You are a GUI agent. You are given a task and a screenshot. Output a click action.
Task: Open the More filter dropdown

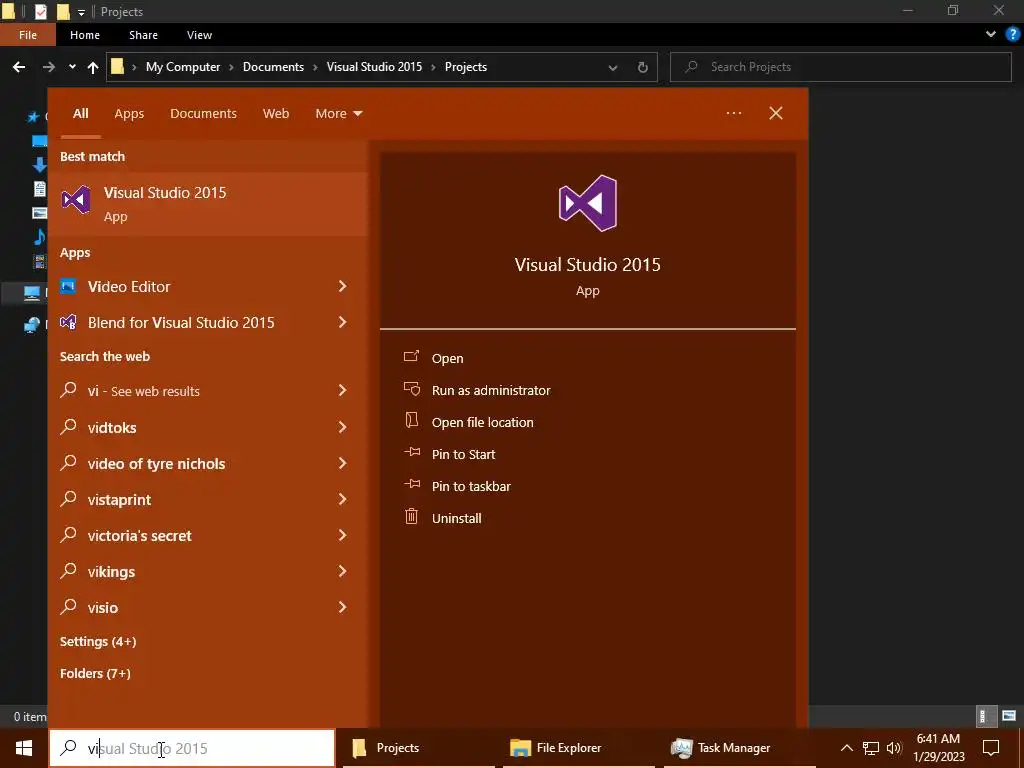click(x=338, y=114)
